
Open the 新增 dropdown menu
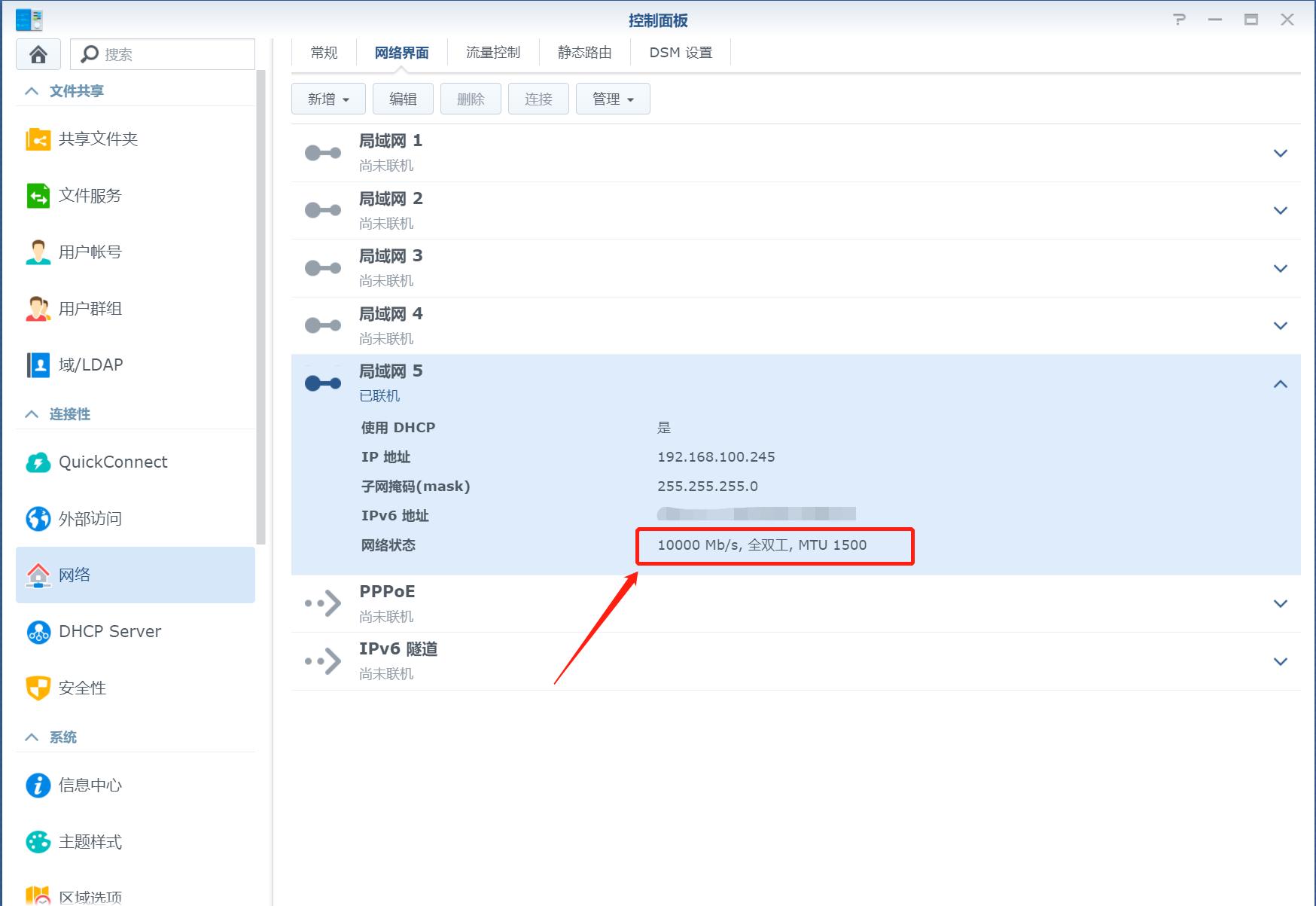click(327, 98)
